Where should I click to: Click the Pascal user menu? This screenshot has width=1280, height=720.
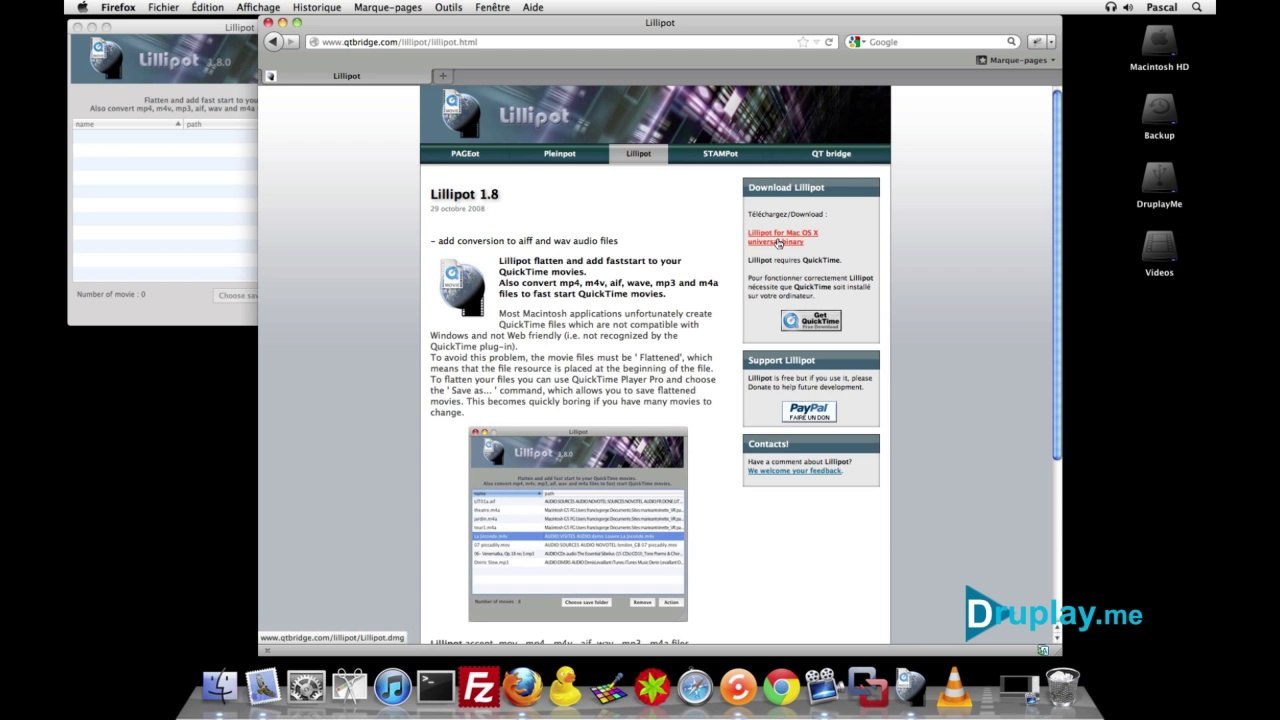(x=1162, y=7)
